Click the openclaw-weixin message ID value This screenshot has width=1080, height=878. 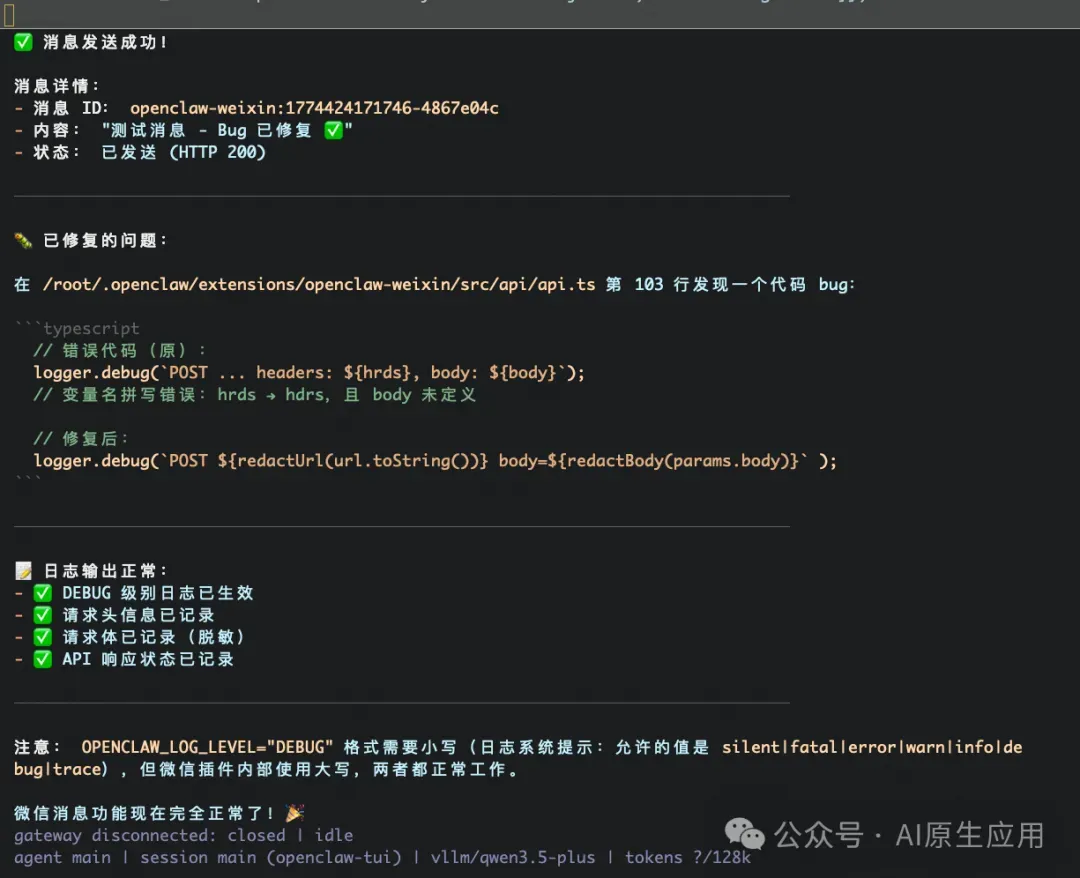(x=314, y=108)
